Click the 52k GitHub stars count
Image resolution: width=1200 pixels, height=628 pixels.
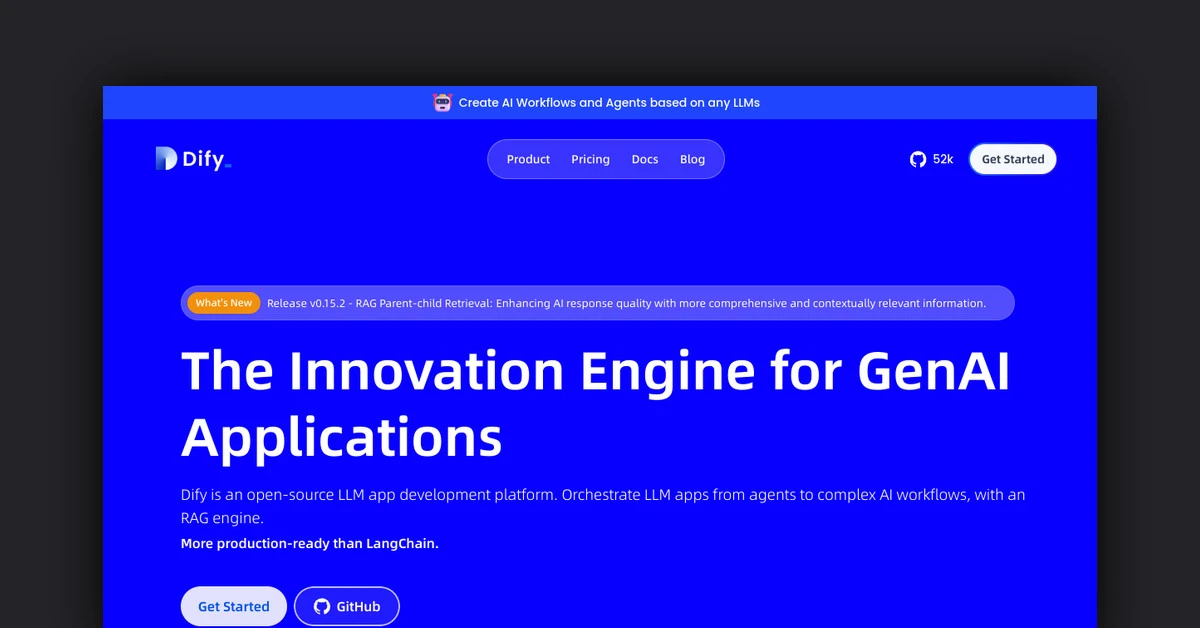[x=943, y=159]
